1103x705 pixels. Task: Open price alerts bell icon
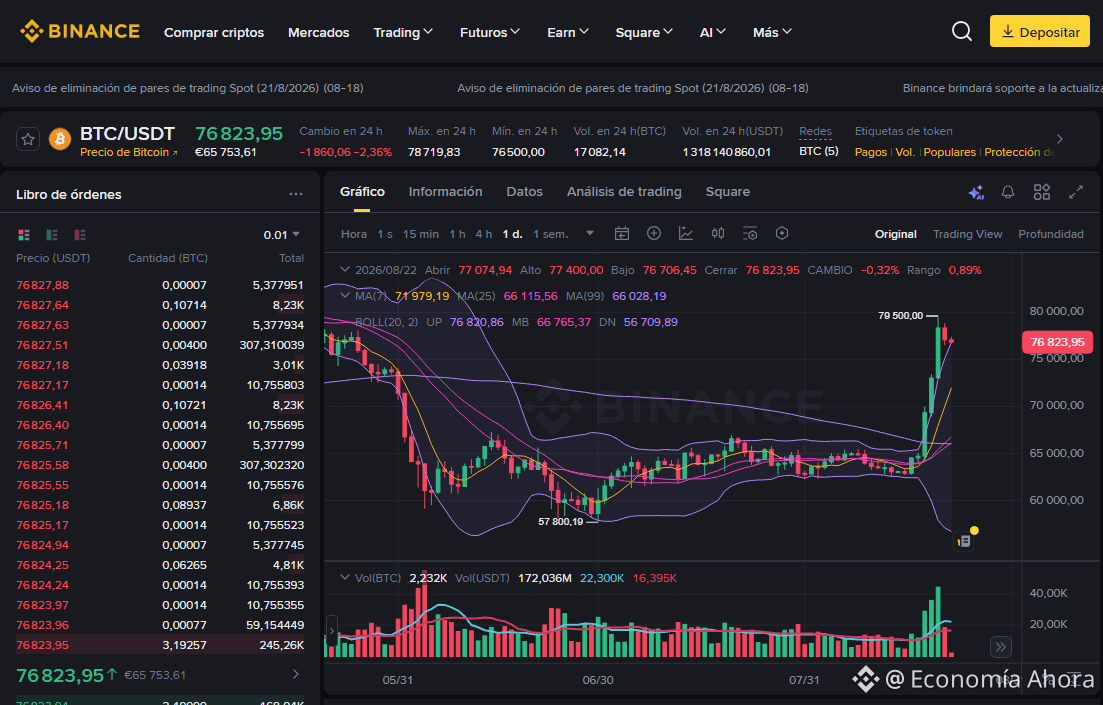click(x=1008, y=192)
